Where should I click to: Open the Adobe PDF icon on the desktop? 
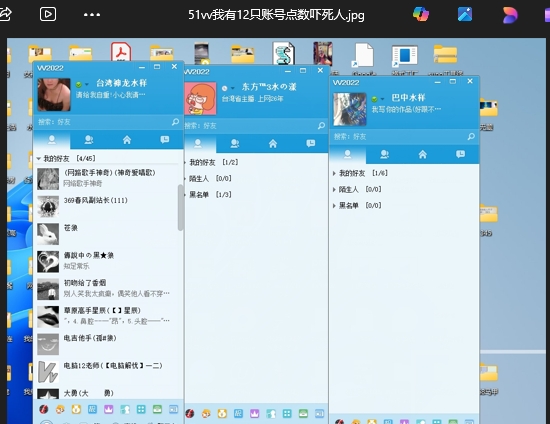coord(121,52)
